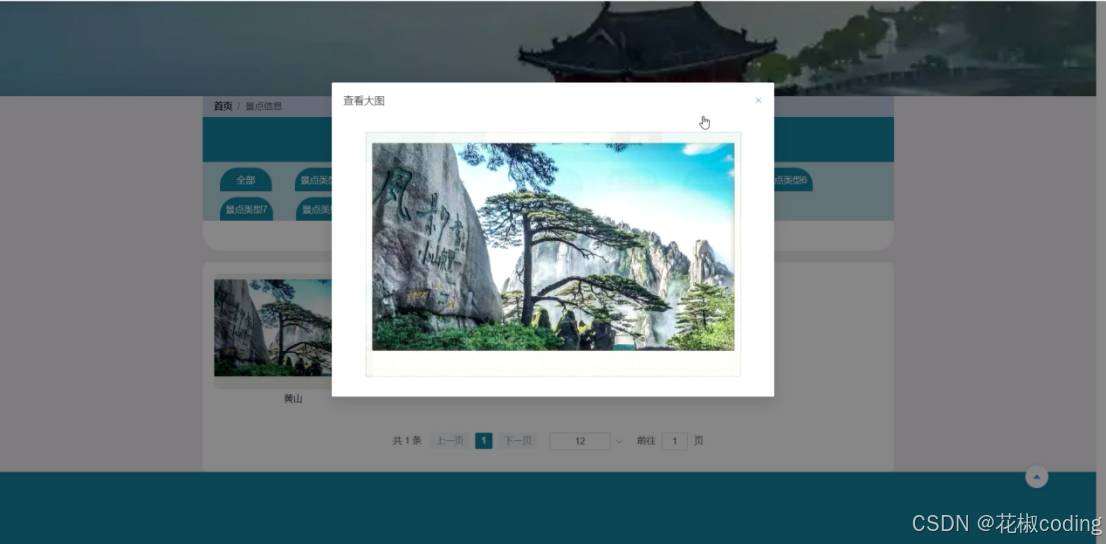Go to previous page with 上一页
This screenshot has height=544, width=1106.
[449, 441]
